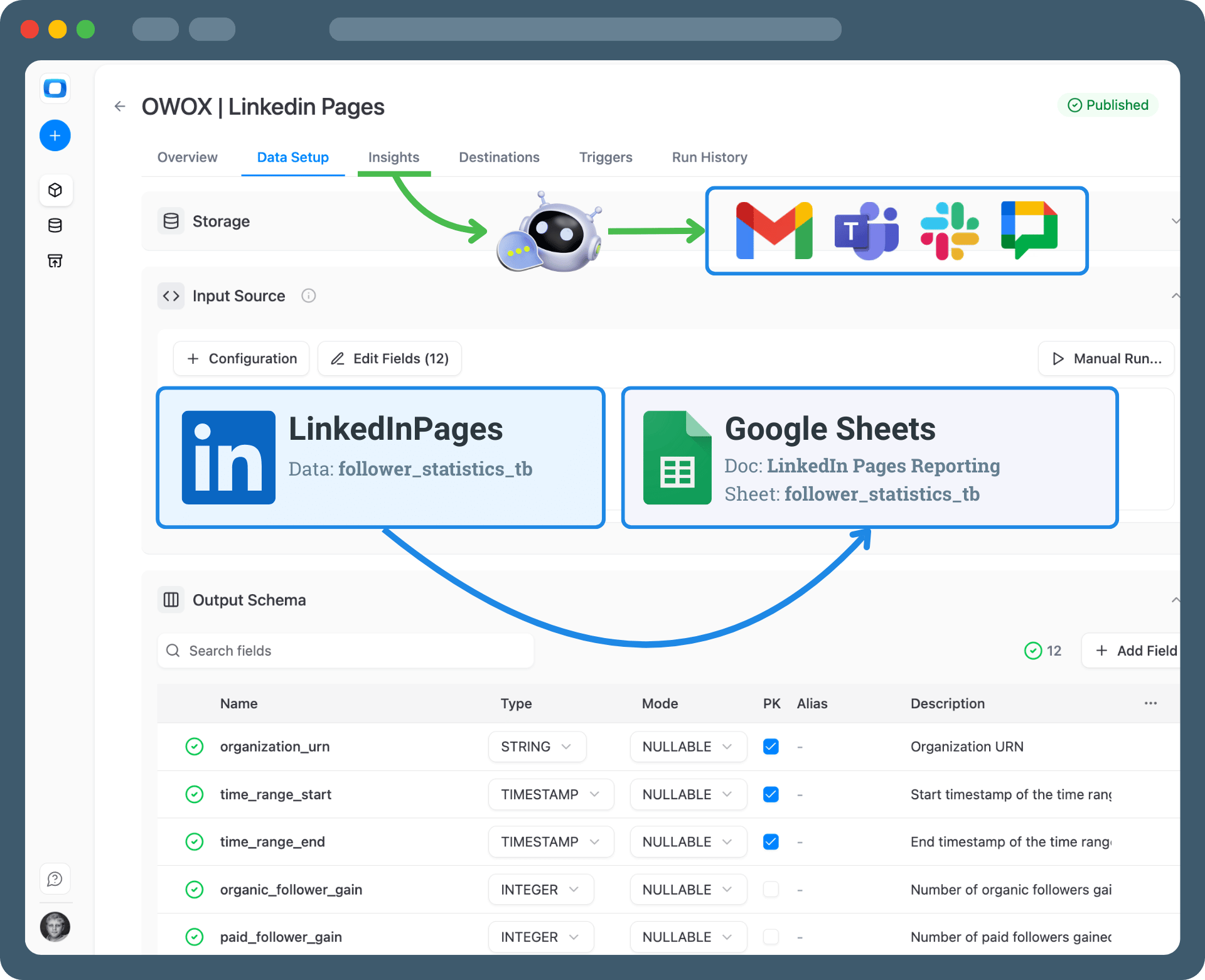Click the Manual Run button
This screenshot has width=1205, height=980.
point(1106,358)
